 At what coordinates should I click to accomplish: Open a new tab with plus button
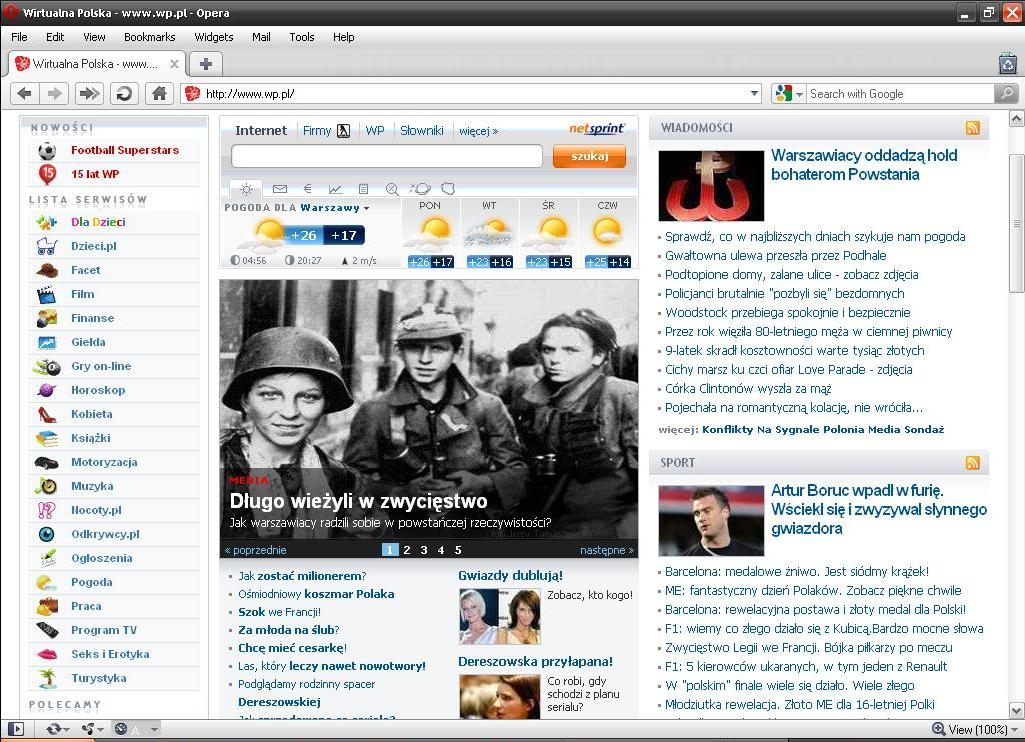click(x=205, y=64)
